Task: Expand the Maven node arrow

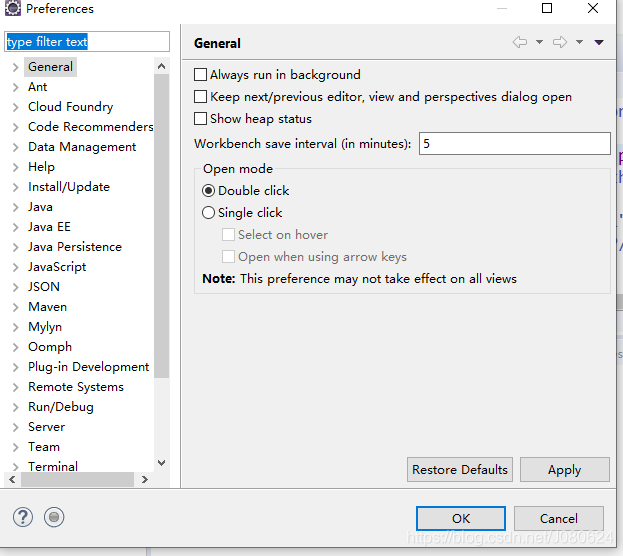Action: (15, 307)
